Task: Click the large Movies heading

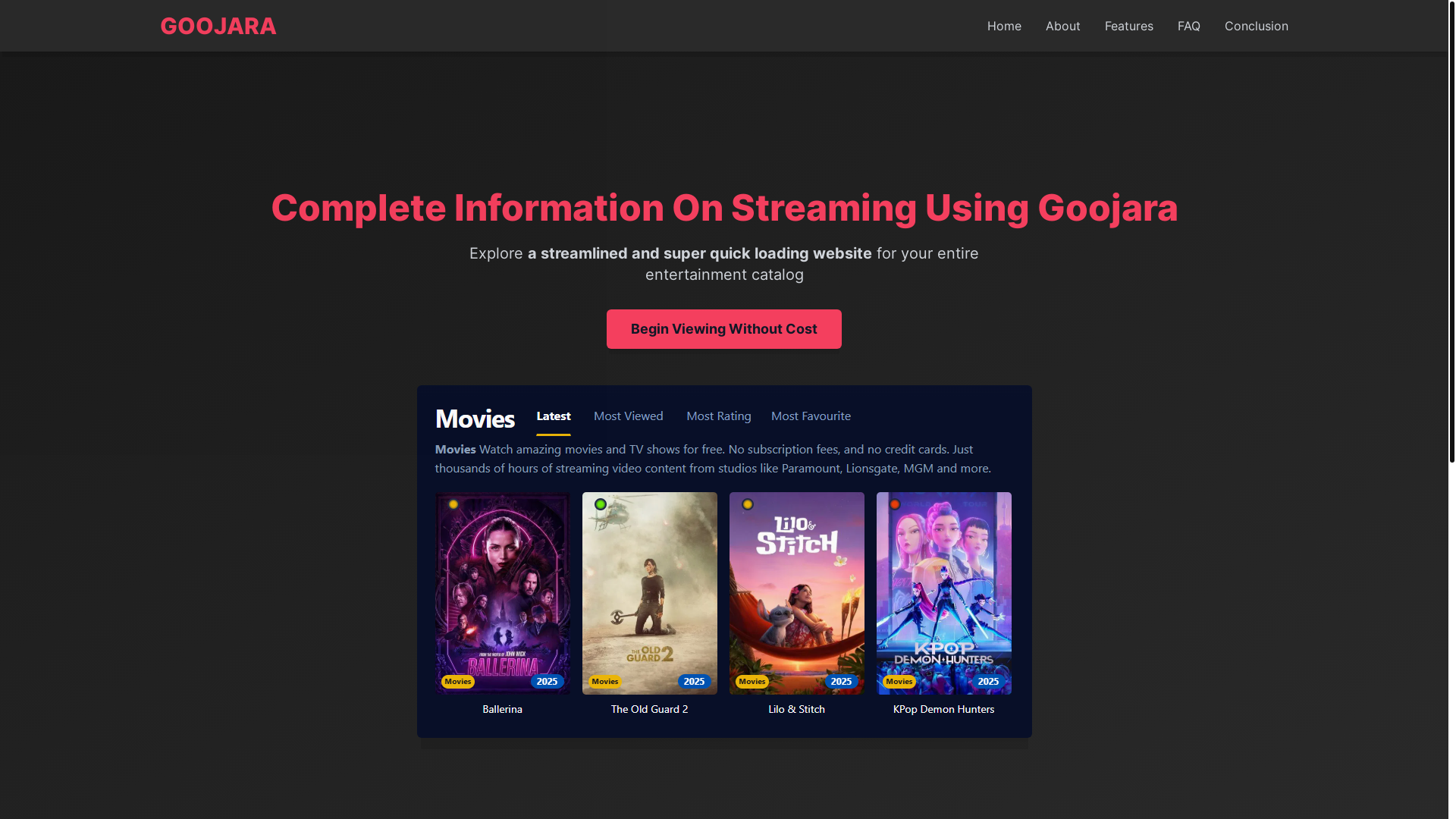Action: 475,419
